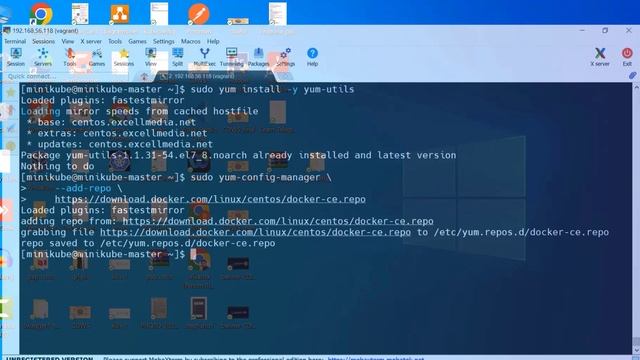The height and width of the screenshot is (360, 640).
Task: Open the Settings gear toolbar icon
Action: tap(285, 57)
